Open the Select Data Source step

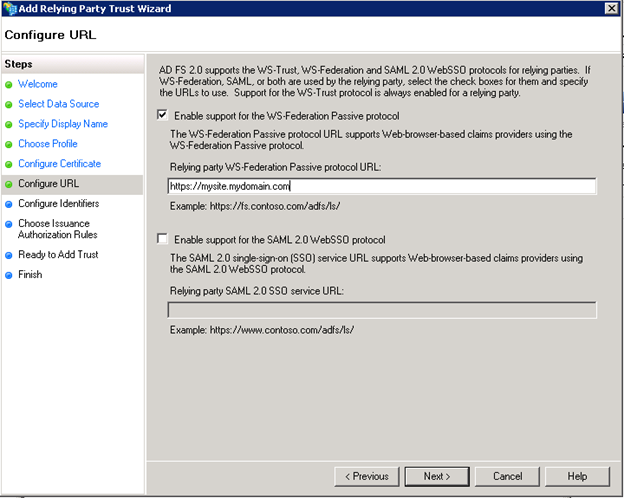pyautogui.click(x=58, y=105)
